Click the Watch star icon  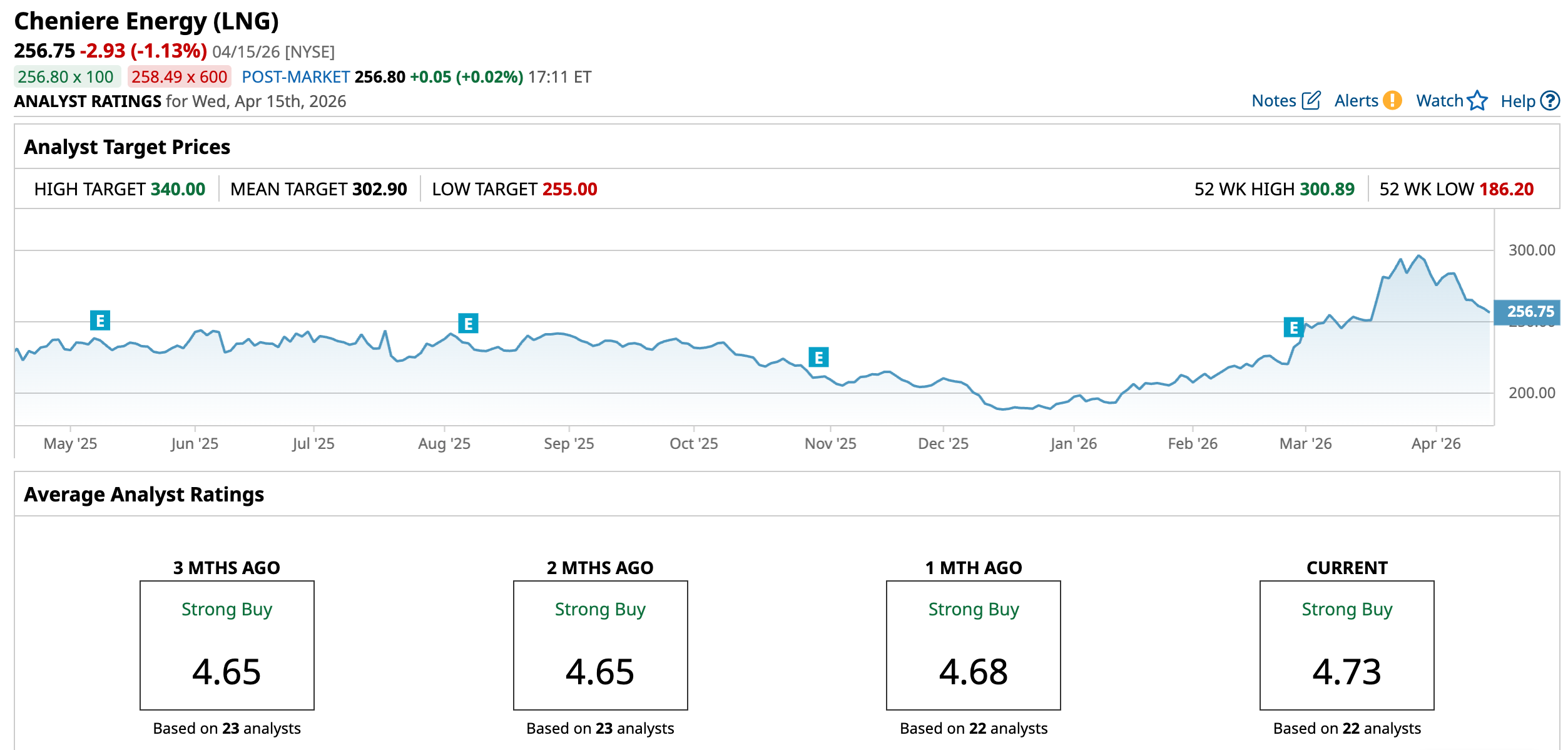tap(1477, 101)
